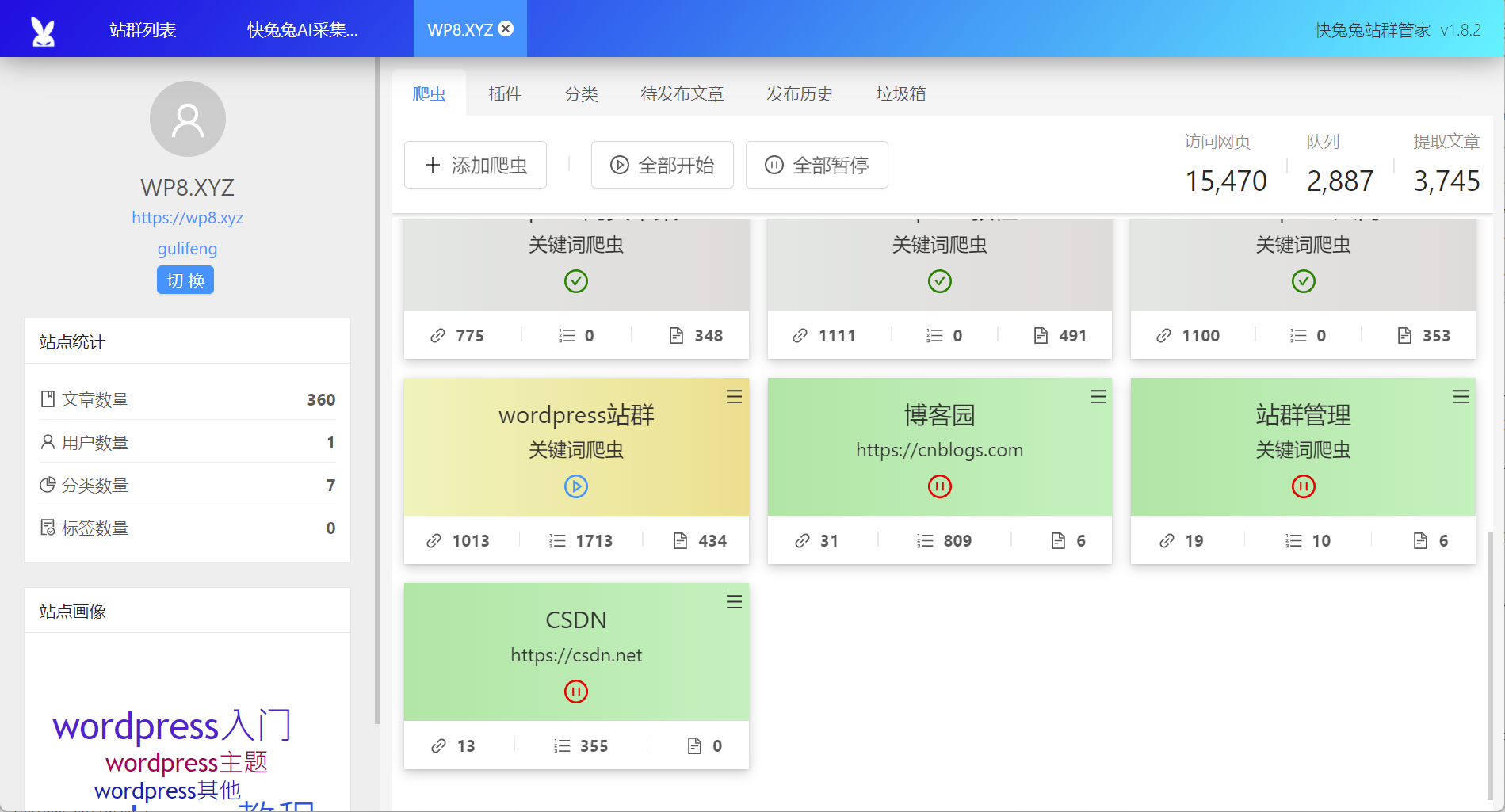Click green check on 353-article crawler

[x=1304, y=280]
